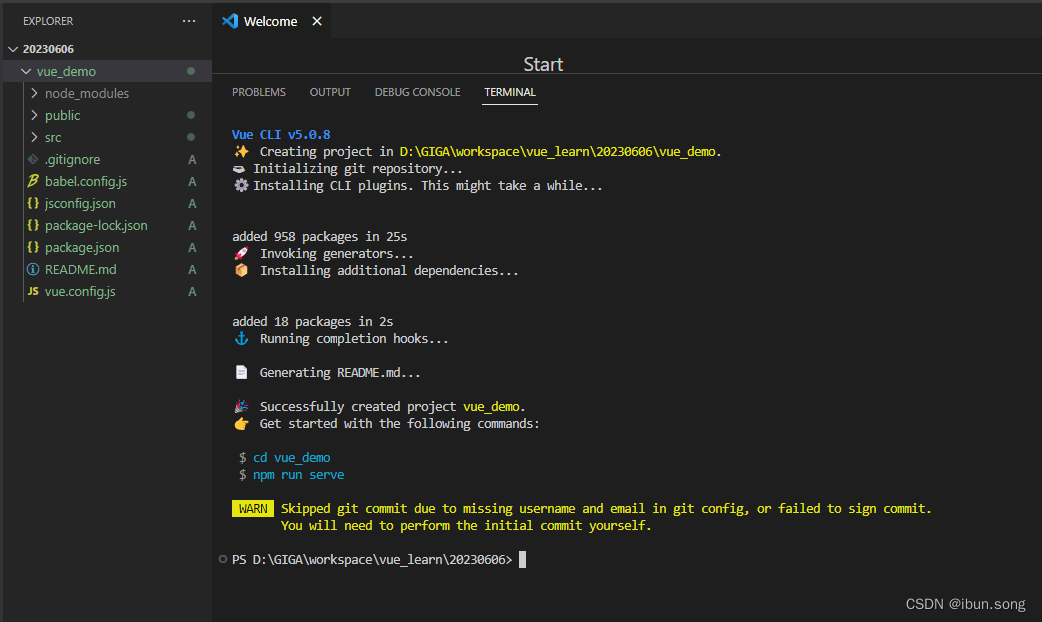This screenshot has width=1042, height=622.
Task: Open the .gitignore file
Action: (x=72, y=159)
